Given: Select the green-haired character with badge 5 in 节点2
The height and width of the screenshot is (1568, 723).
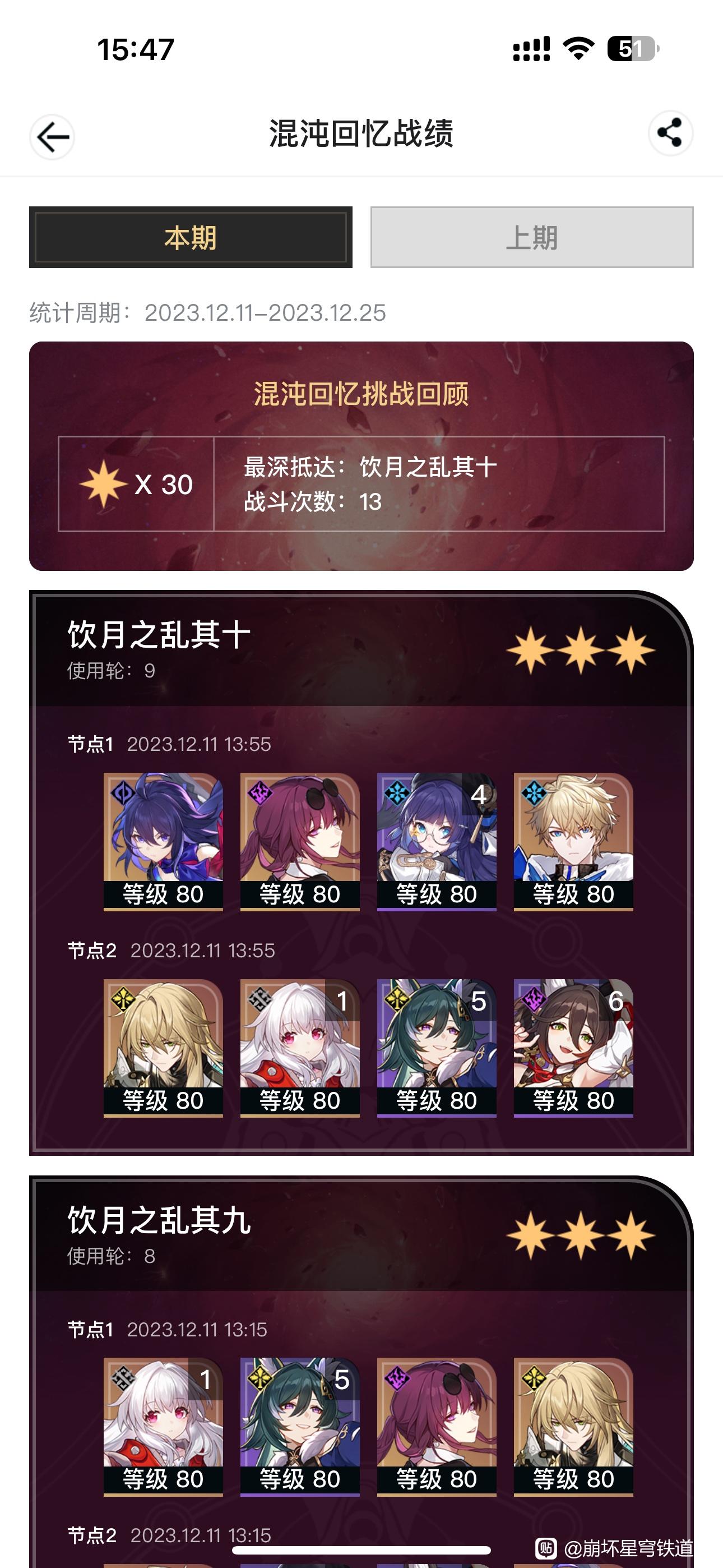Looking at the screenshot, I should point(437,1048).
